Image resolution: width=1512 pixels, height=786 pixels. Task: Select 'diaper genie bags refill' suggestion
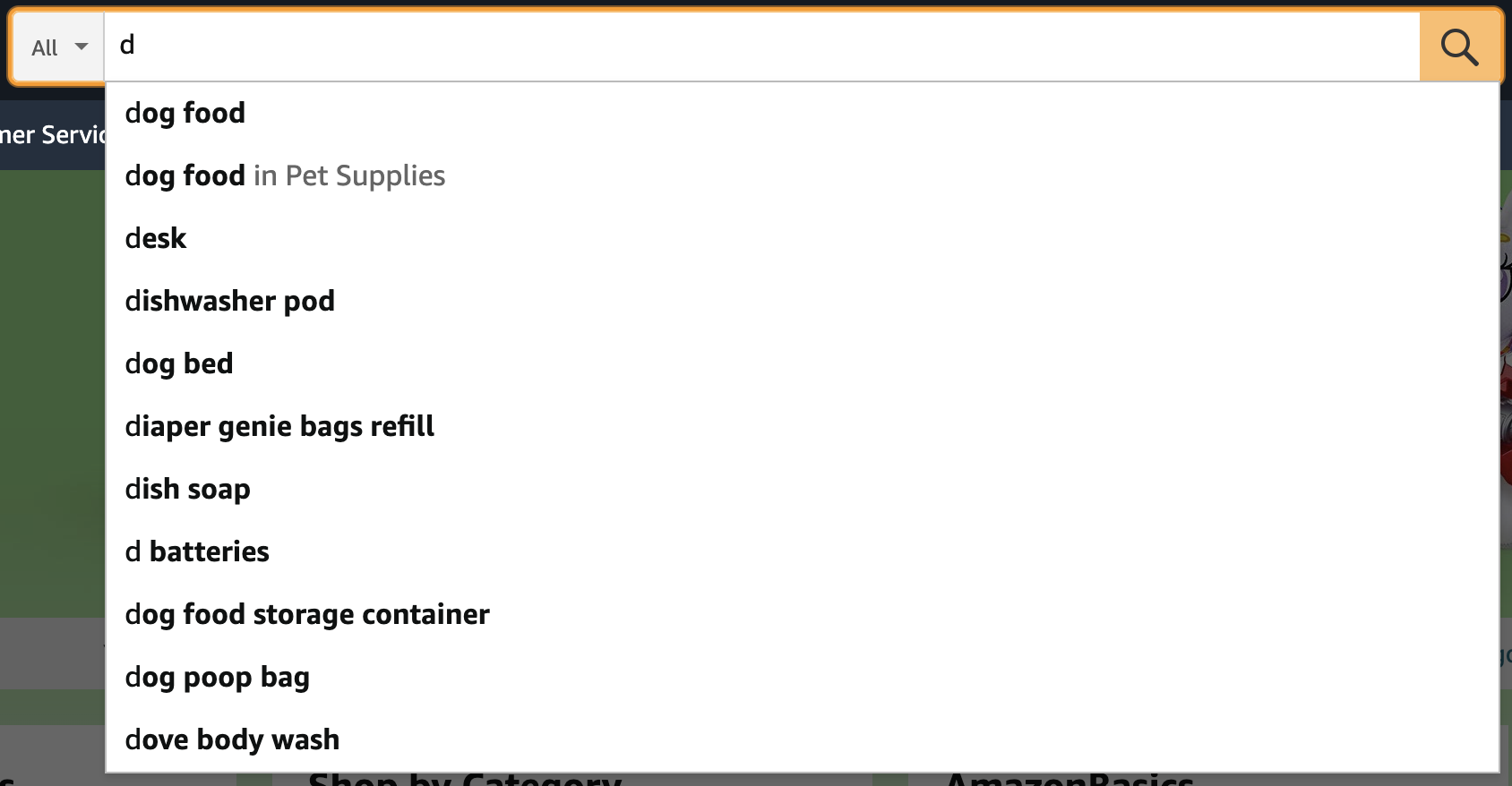tap(279, 426)
